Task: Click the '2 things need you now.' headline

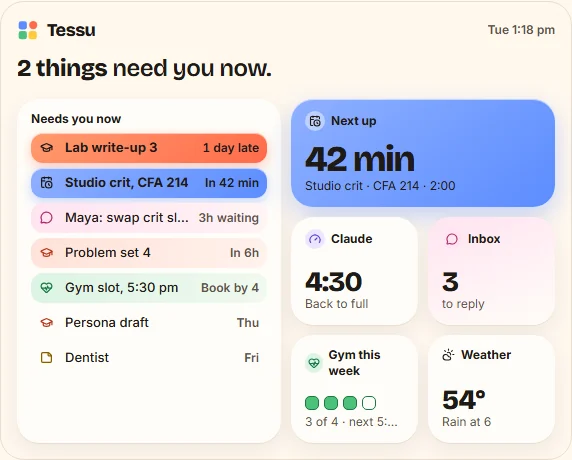Action: [144, 68]
